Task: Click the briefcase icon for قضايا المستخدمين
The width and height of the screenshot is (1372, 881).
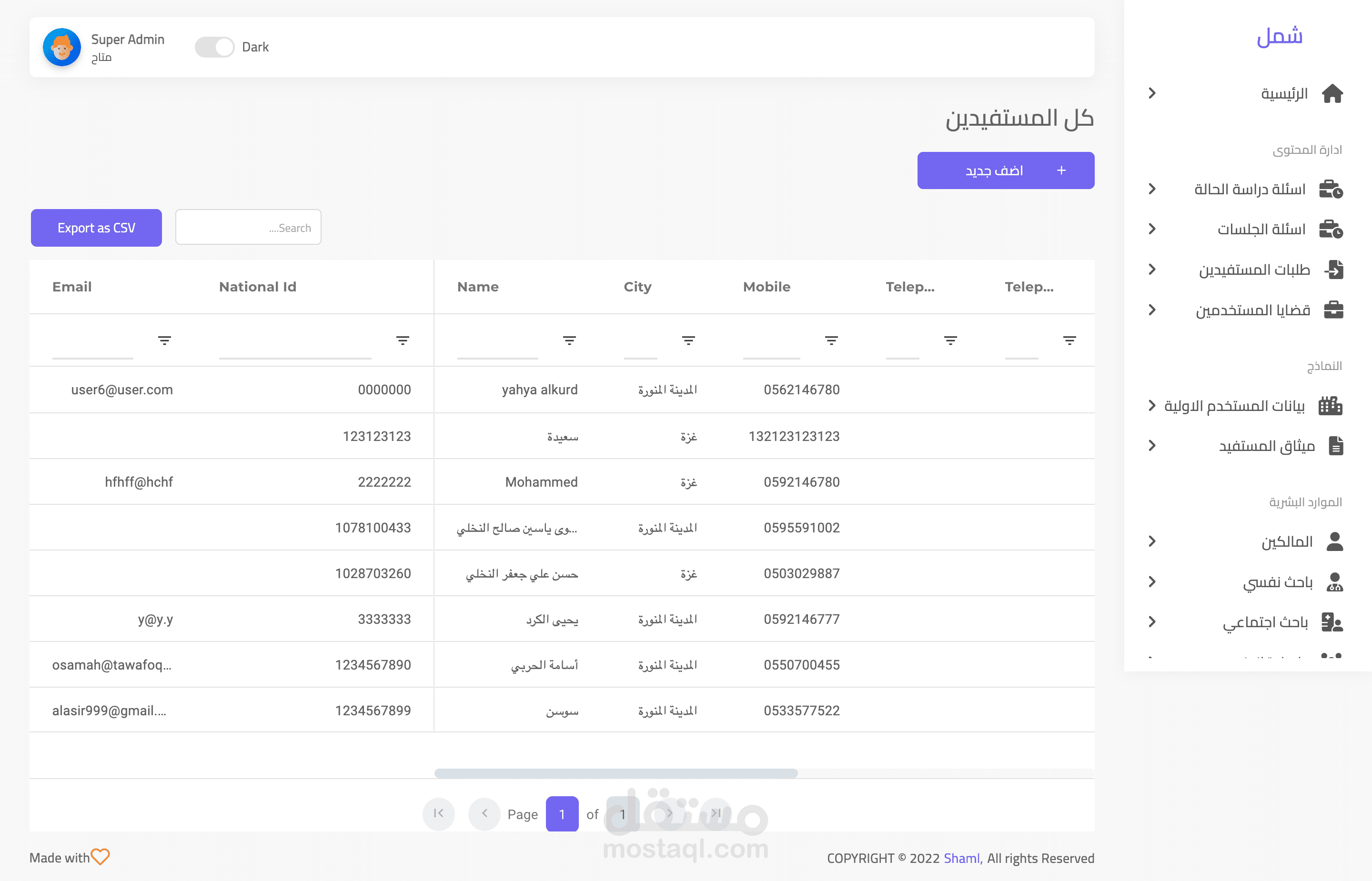Action: tap(1333, 310)
